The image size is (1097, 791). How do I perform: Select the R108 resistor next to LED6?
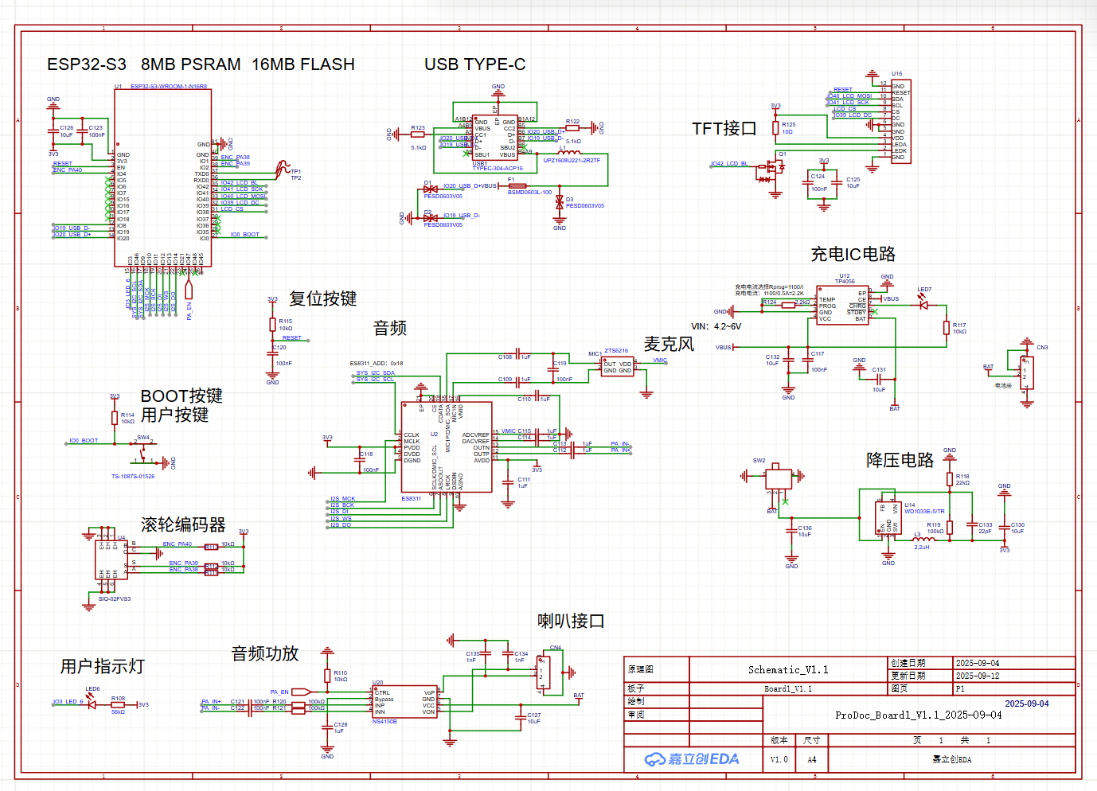click(118, 705)
